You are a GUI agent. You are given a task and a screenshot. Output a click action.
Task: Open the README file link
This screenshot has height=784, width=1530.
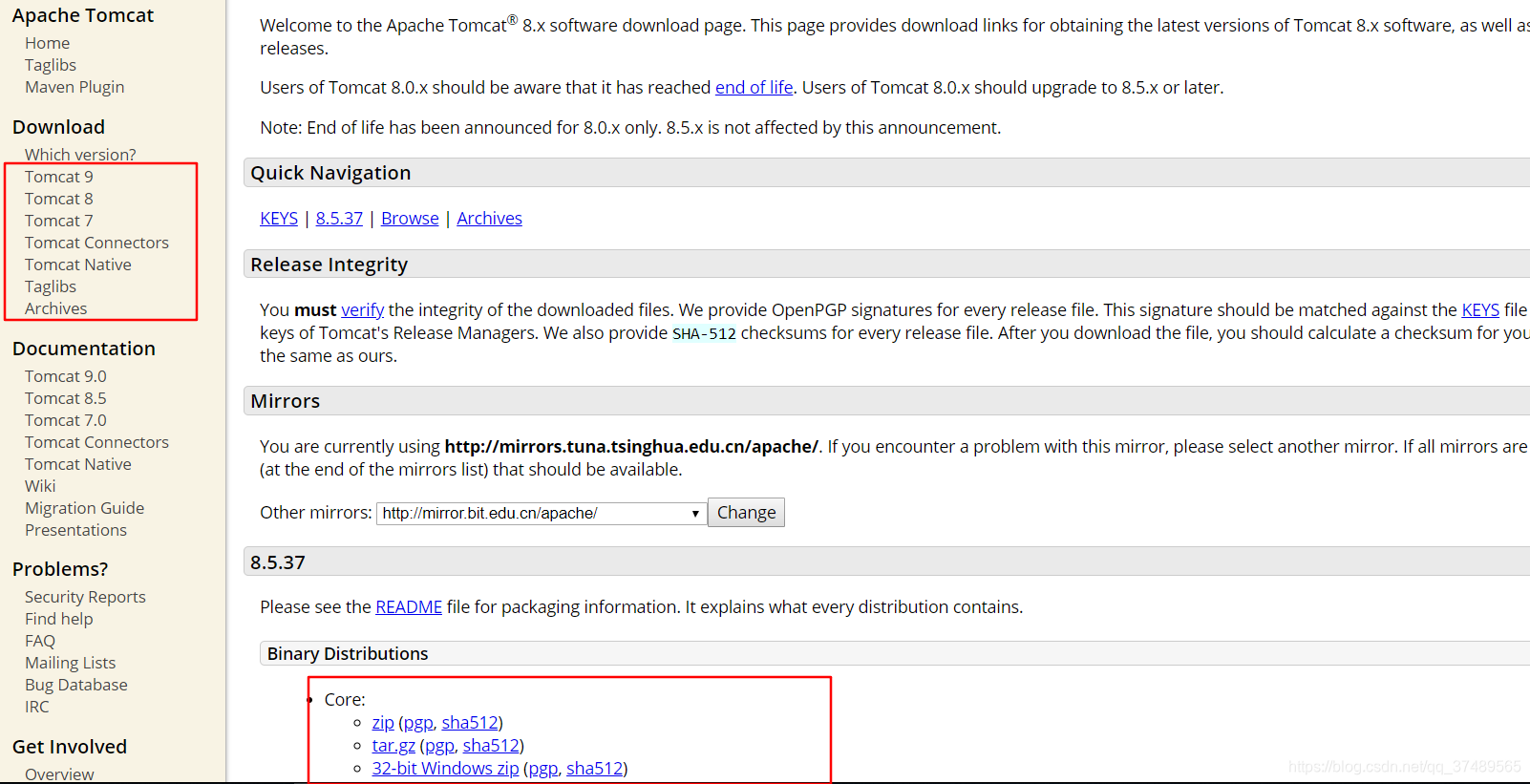point(409,607)
